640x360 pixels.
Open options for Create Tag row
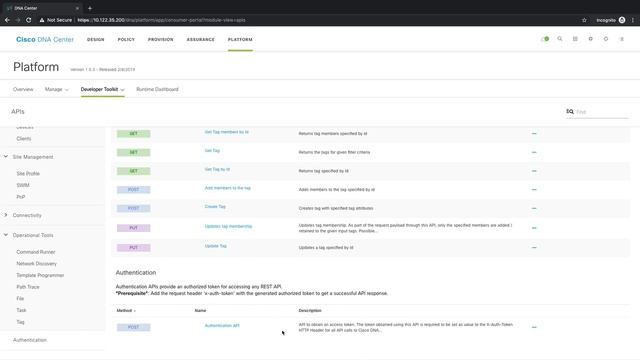tap(534, 208)
